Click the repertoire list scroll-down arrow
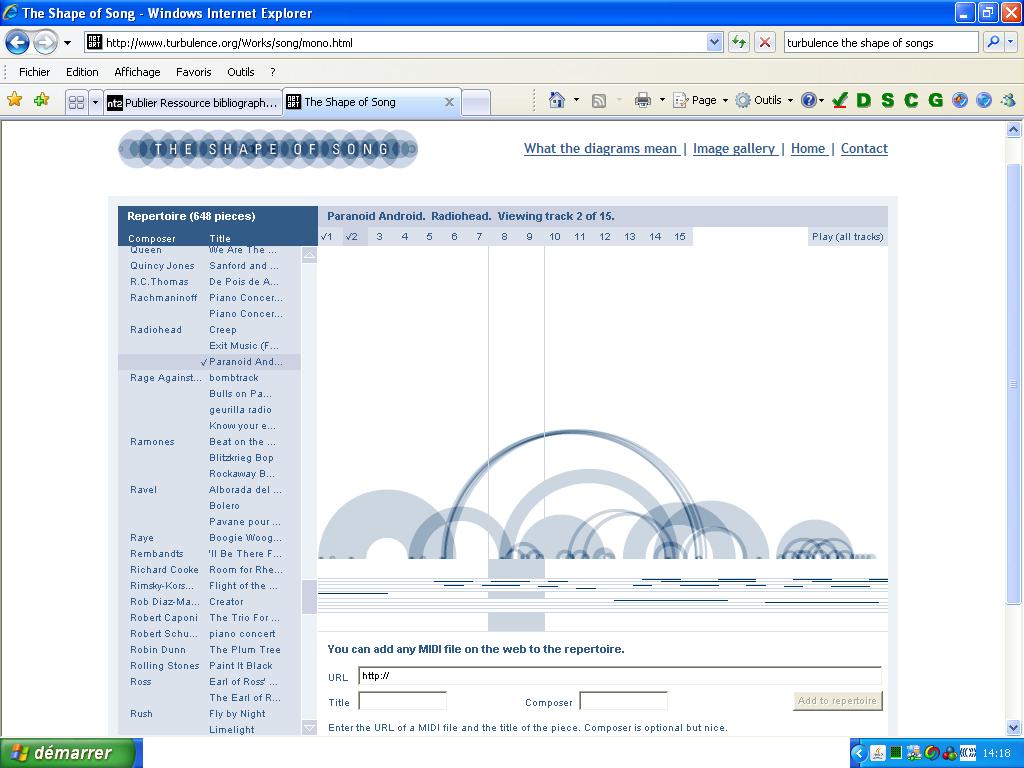The height and width of the screenshot is (768, 1024). pyautogui.click(x=310, y=728)
